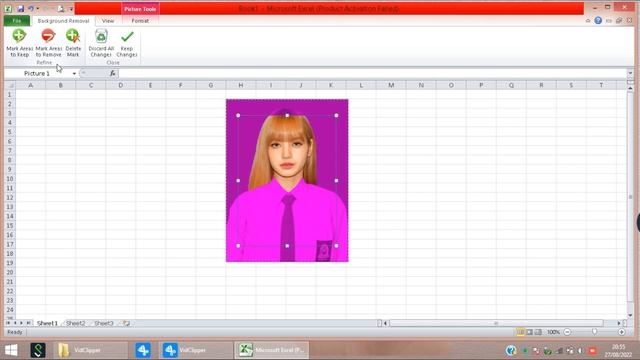Click blue pinned app icon in taskbar

point(143,350)
